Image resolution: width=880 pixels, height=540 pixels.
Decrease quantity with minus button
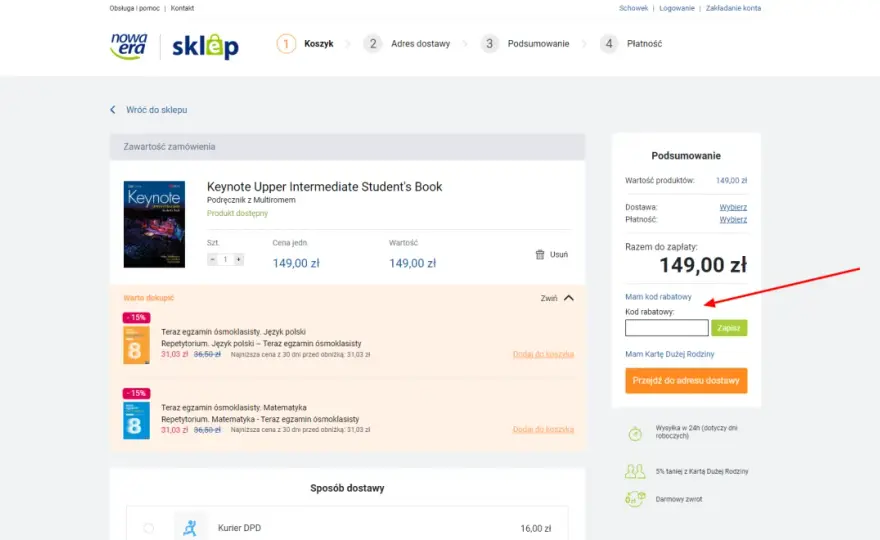coord(212,259)
